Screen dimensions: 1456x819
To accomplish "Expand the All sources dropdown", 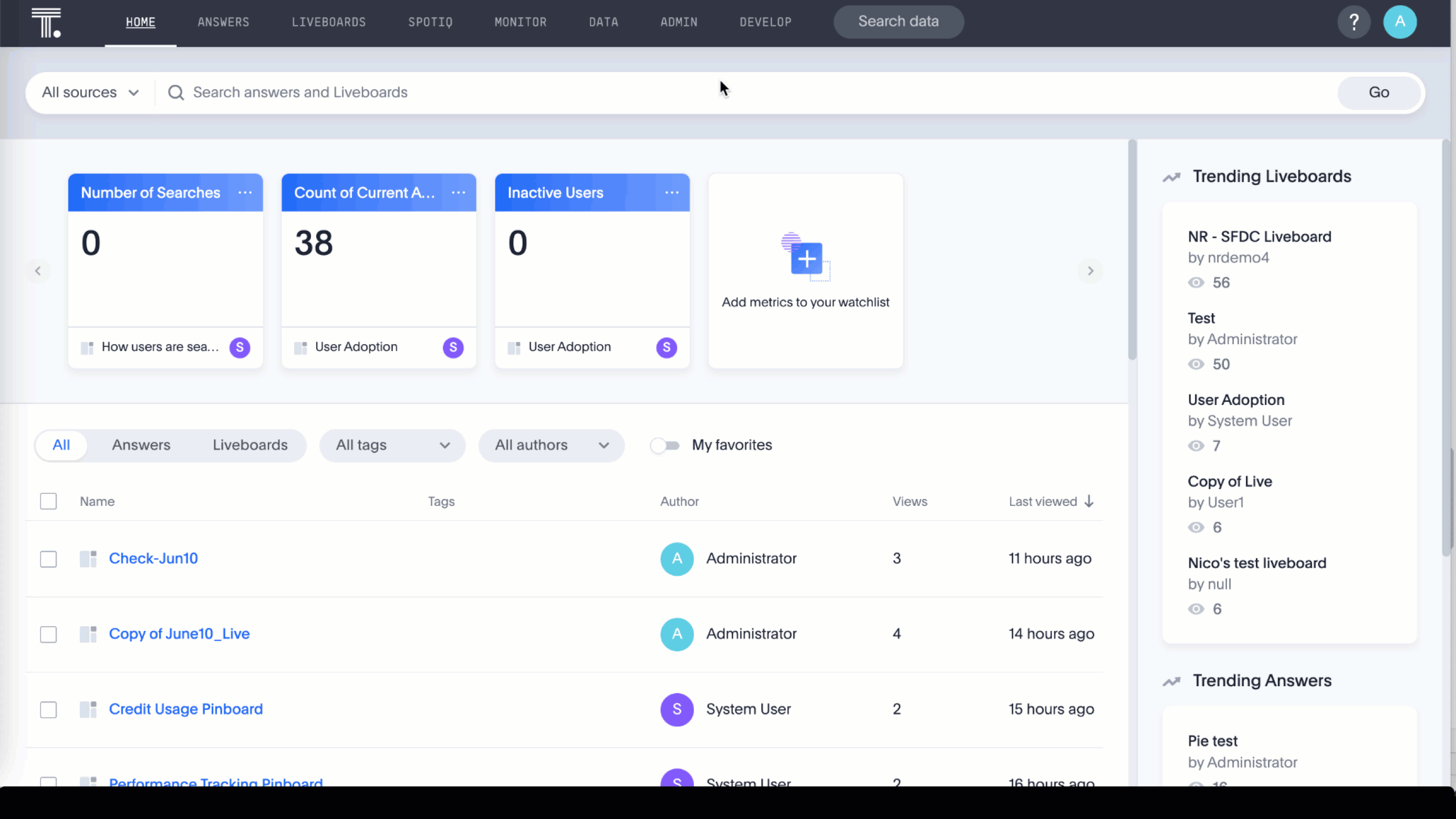I will click(90, 92).
